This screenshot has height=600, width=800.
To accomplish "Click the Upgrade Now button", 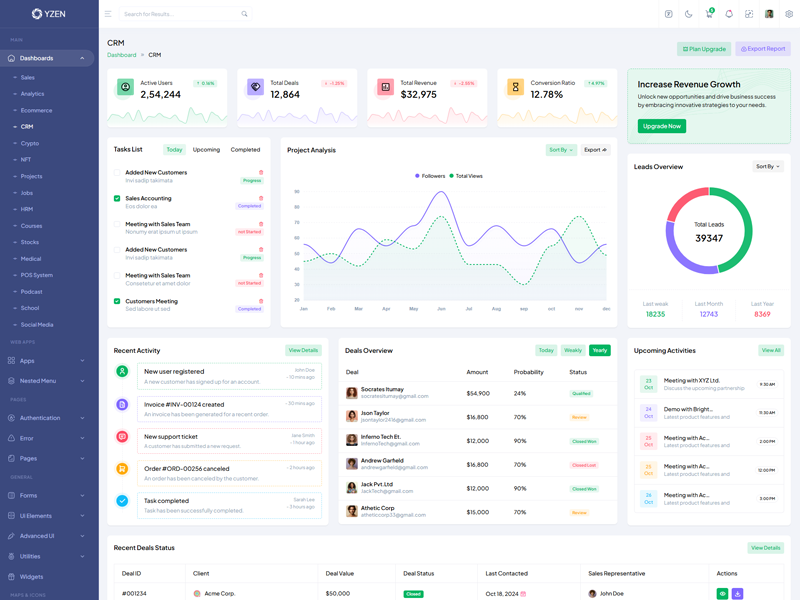I will [661, 126].
